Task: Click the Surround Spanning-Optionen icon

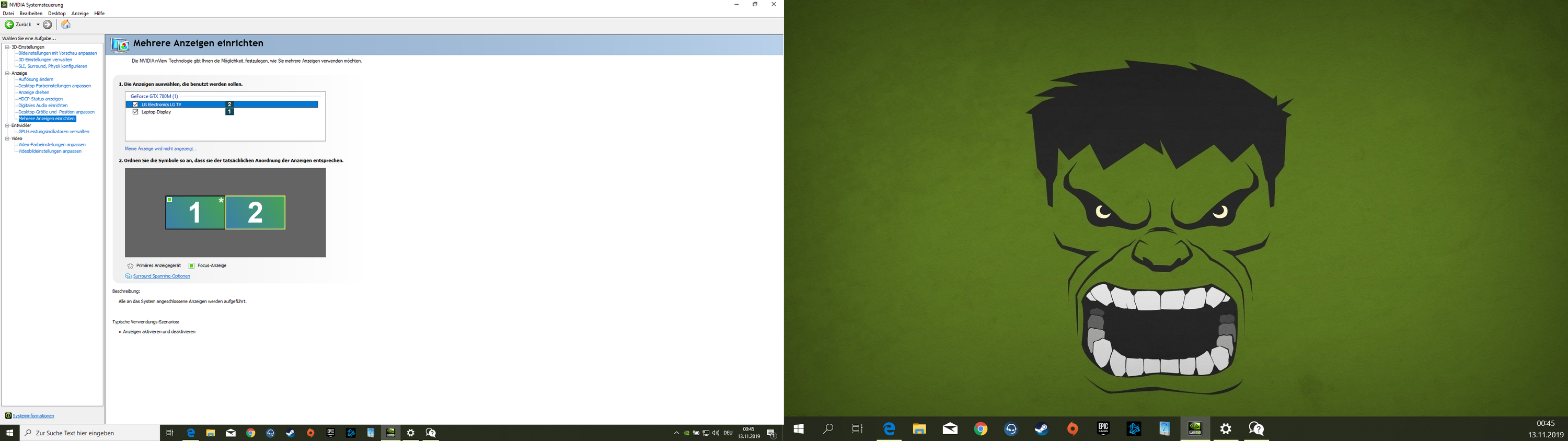Action: pos(129,276)
